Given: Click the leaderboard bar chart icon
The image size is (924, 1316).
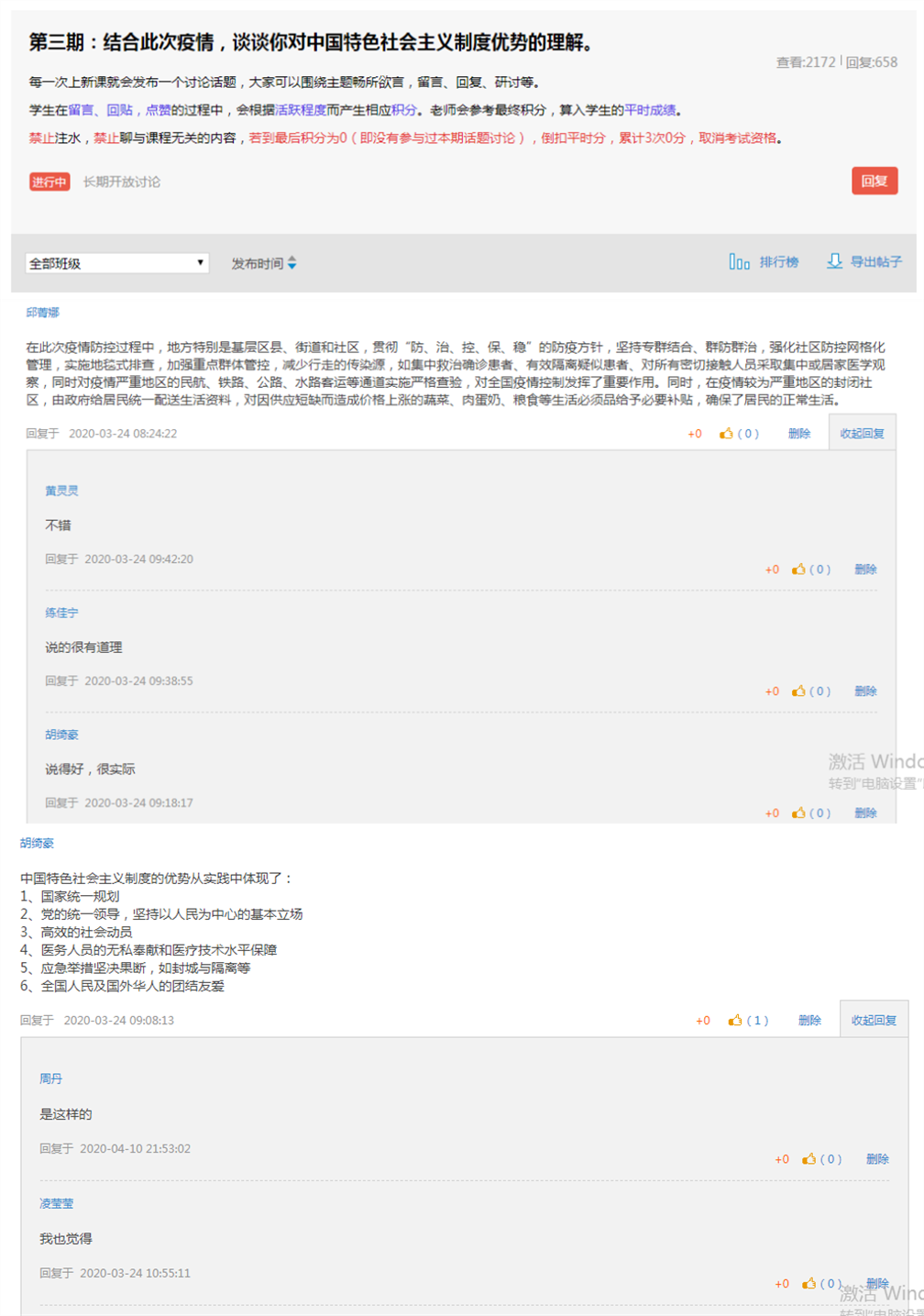Looking at the screenshot, I should click(739, 262).
